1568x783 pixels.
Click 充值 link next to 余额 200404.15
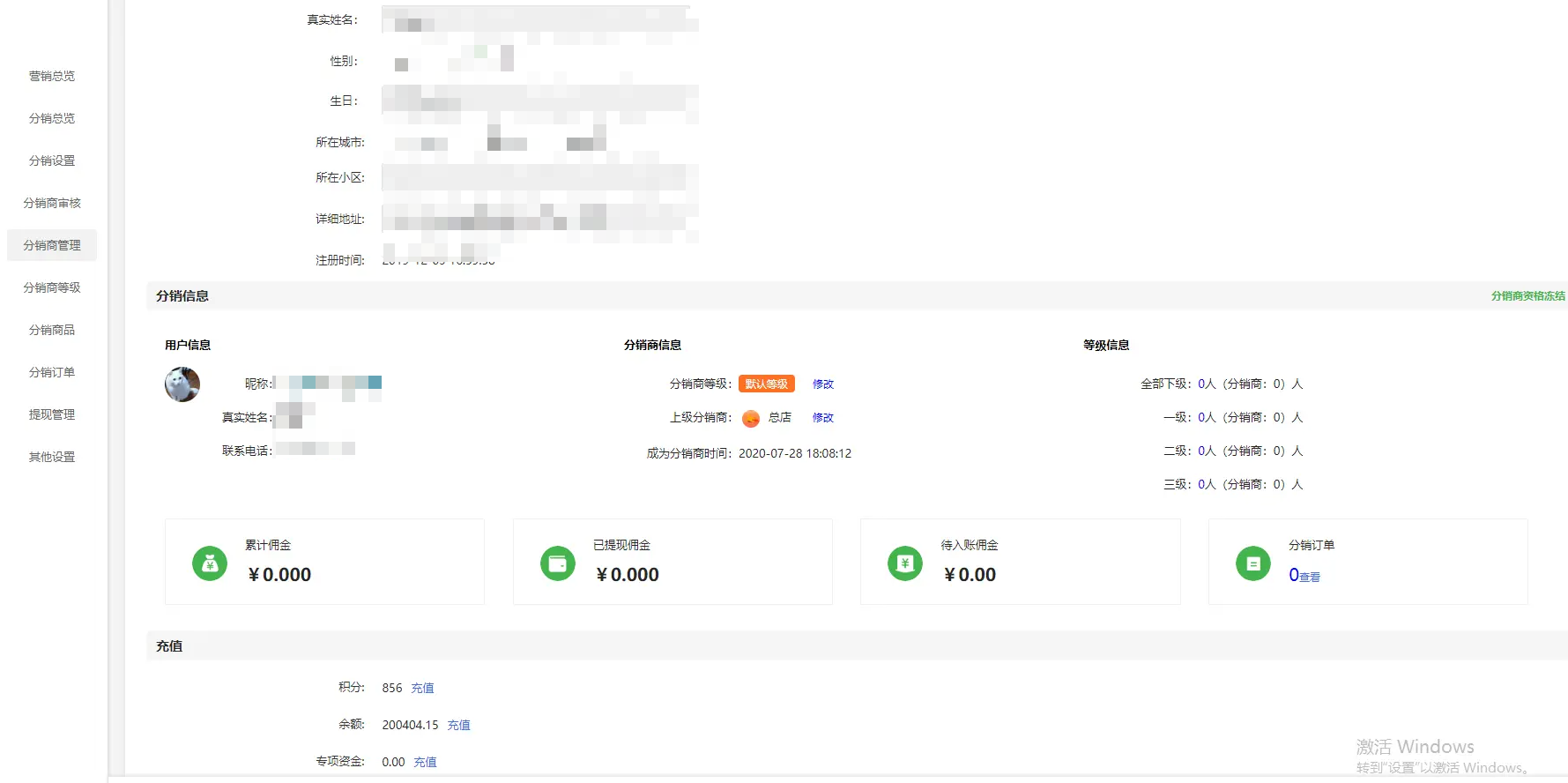point(459,725)
